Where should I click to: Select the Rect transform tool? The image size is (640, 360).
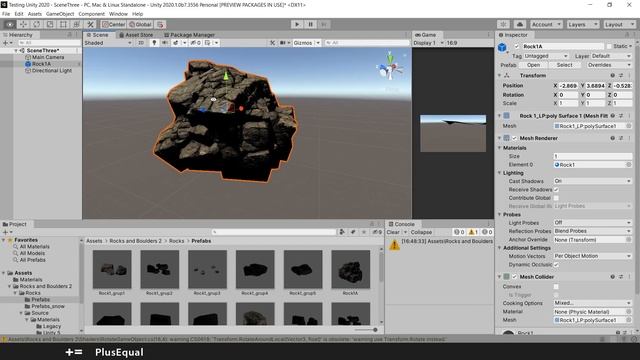point(63,24)
